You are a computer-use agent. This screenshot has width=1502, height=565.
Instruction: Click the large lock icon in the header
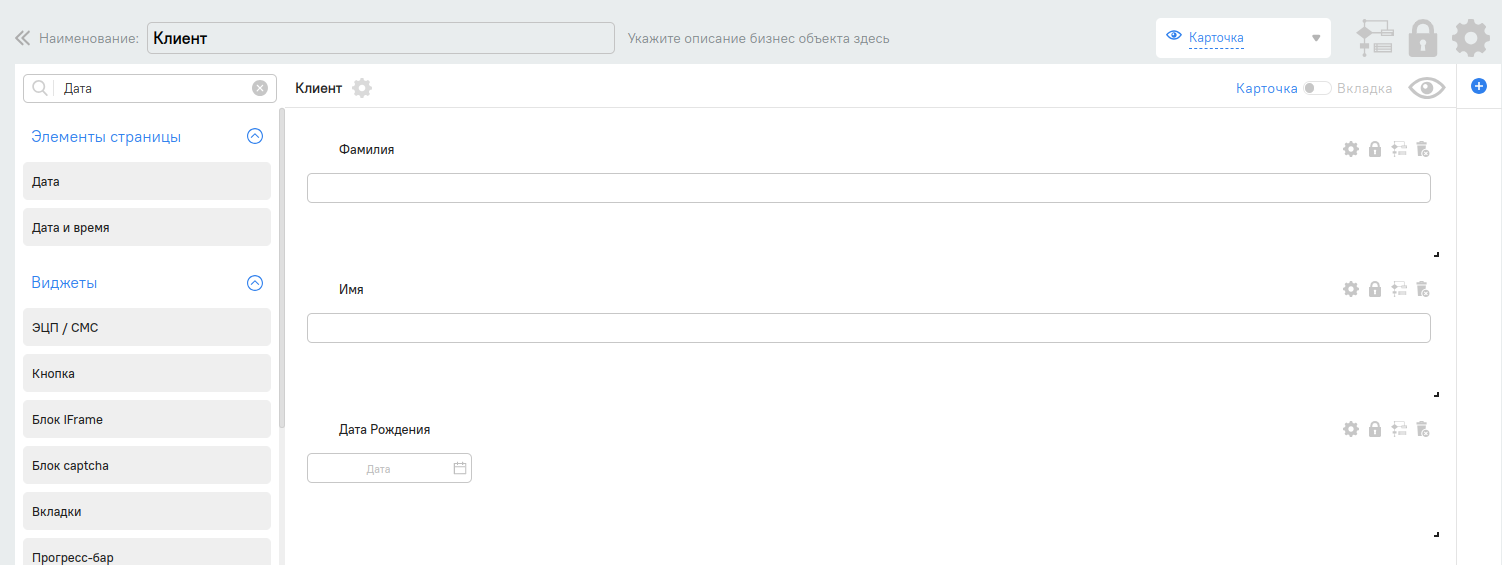pos(1422,38)
